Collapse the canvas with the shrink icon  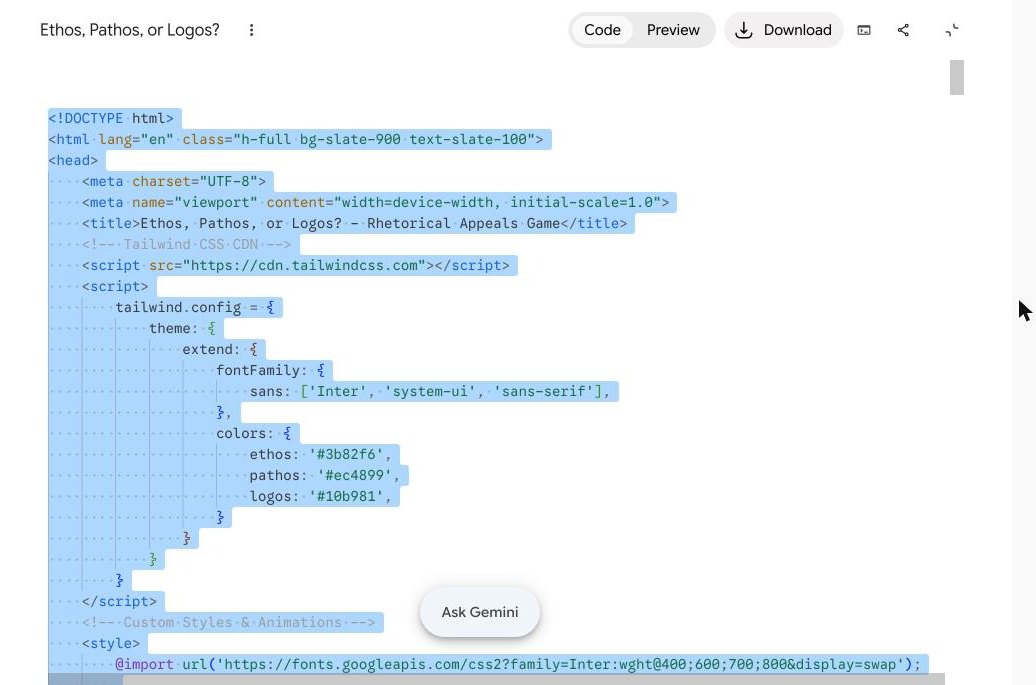[951, 30]
